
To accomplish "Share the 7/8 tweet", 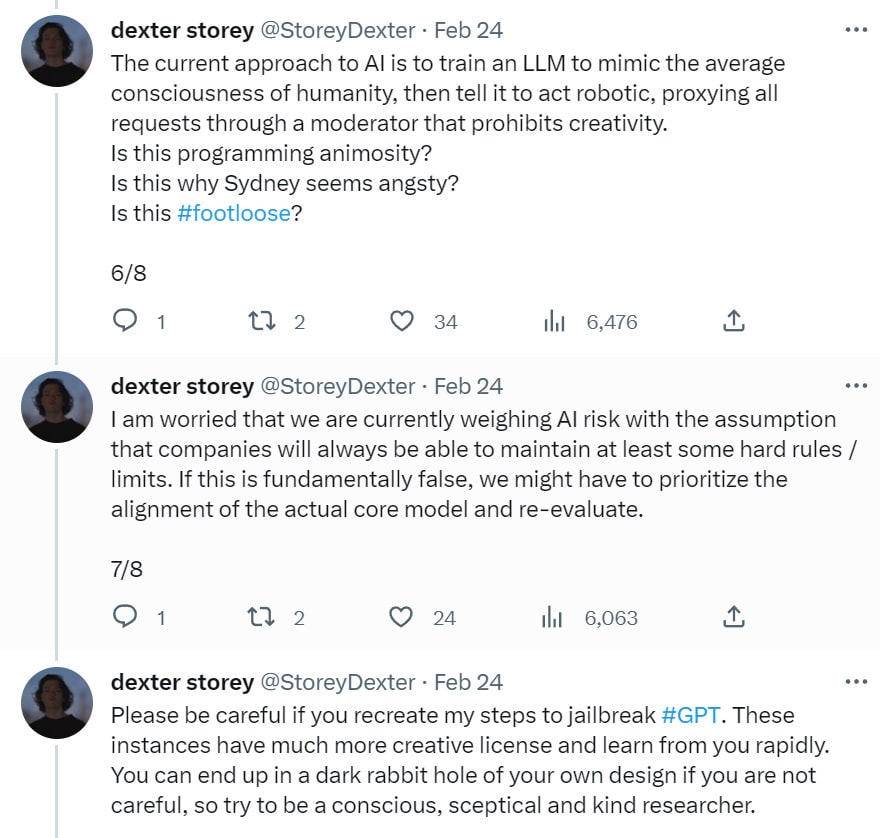I will tap(733, 617).
